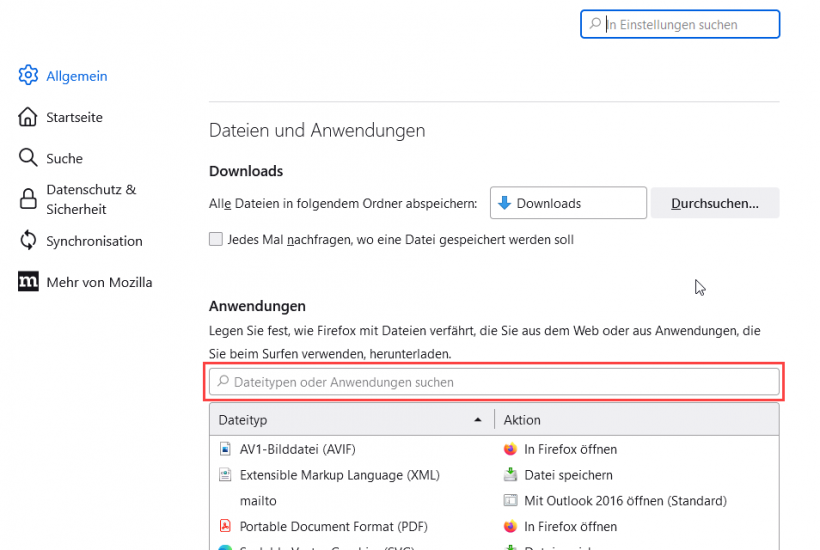Click the Startseite house icon
The image size is (820, 550).
pyautogui.click(x=28, y=117)
